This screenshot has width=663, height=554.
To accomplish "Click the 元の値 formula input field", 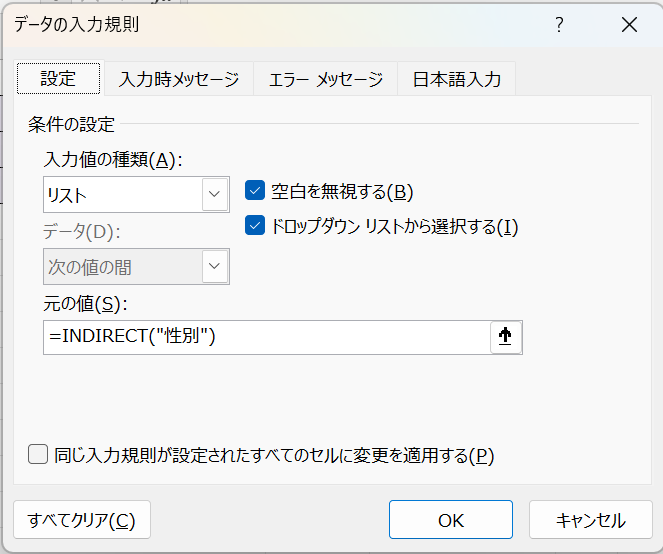I will coord(265,338).
